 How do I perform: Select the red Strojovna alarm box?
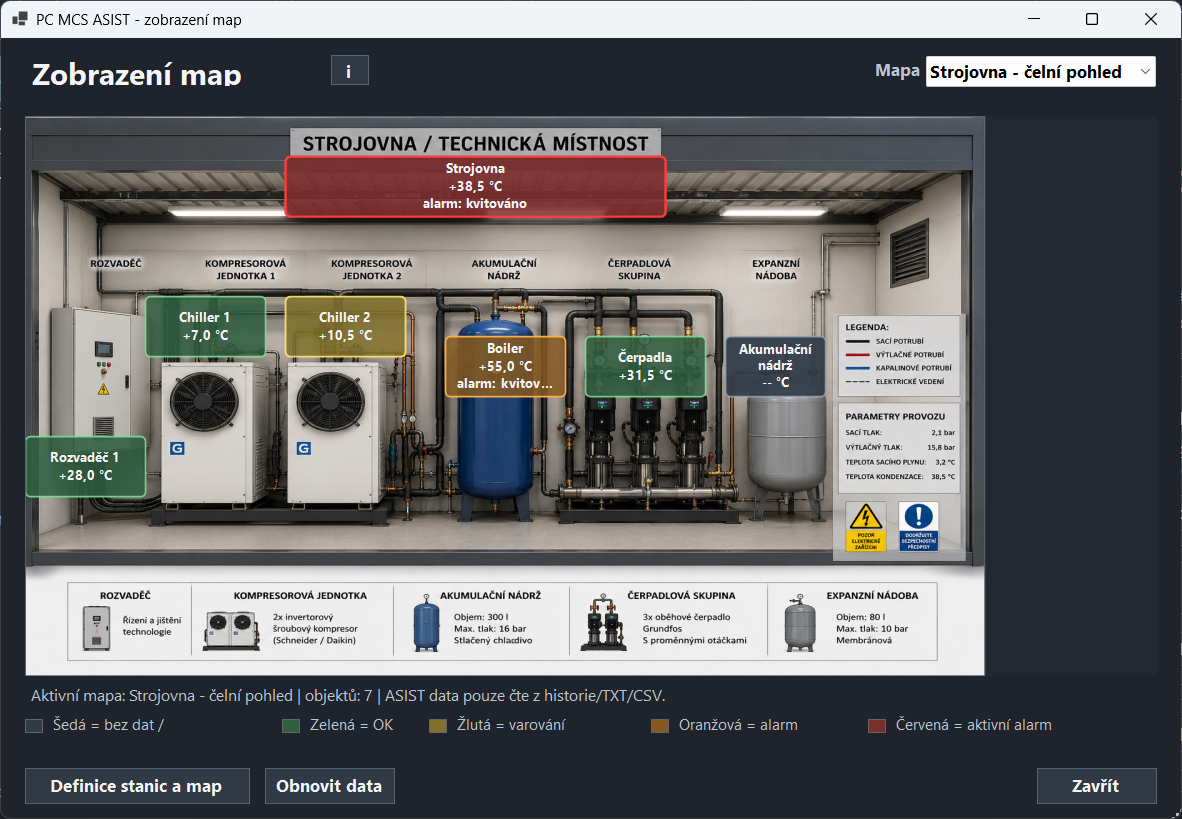pyautogui.click(x=475, y=186)
